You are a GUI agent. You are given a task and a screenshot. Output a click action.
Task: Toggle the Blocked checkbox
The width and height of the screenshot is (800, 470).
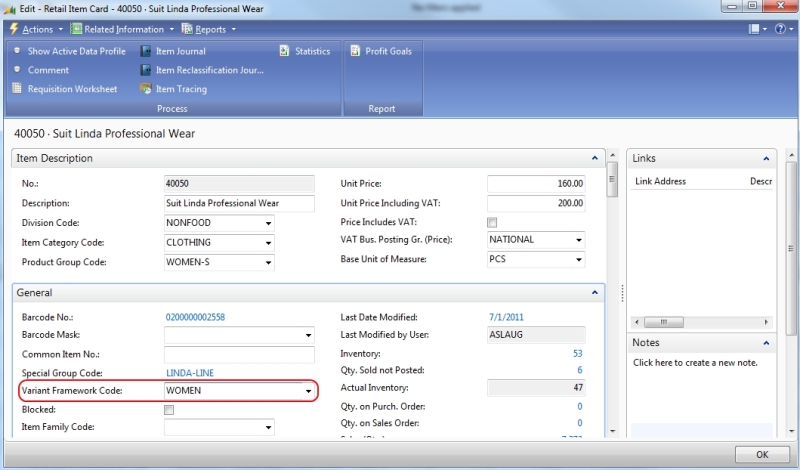[169, 410]
